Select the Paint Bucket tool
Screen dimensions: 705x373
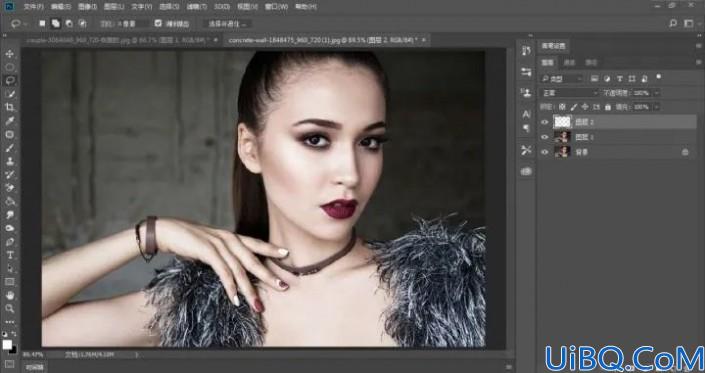tap(9, 201)
